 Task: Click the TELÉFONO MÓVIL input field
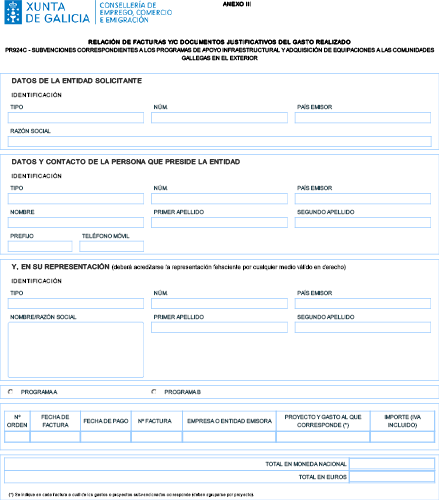tap(112, 246)
